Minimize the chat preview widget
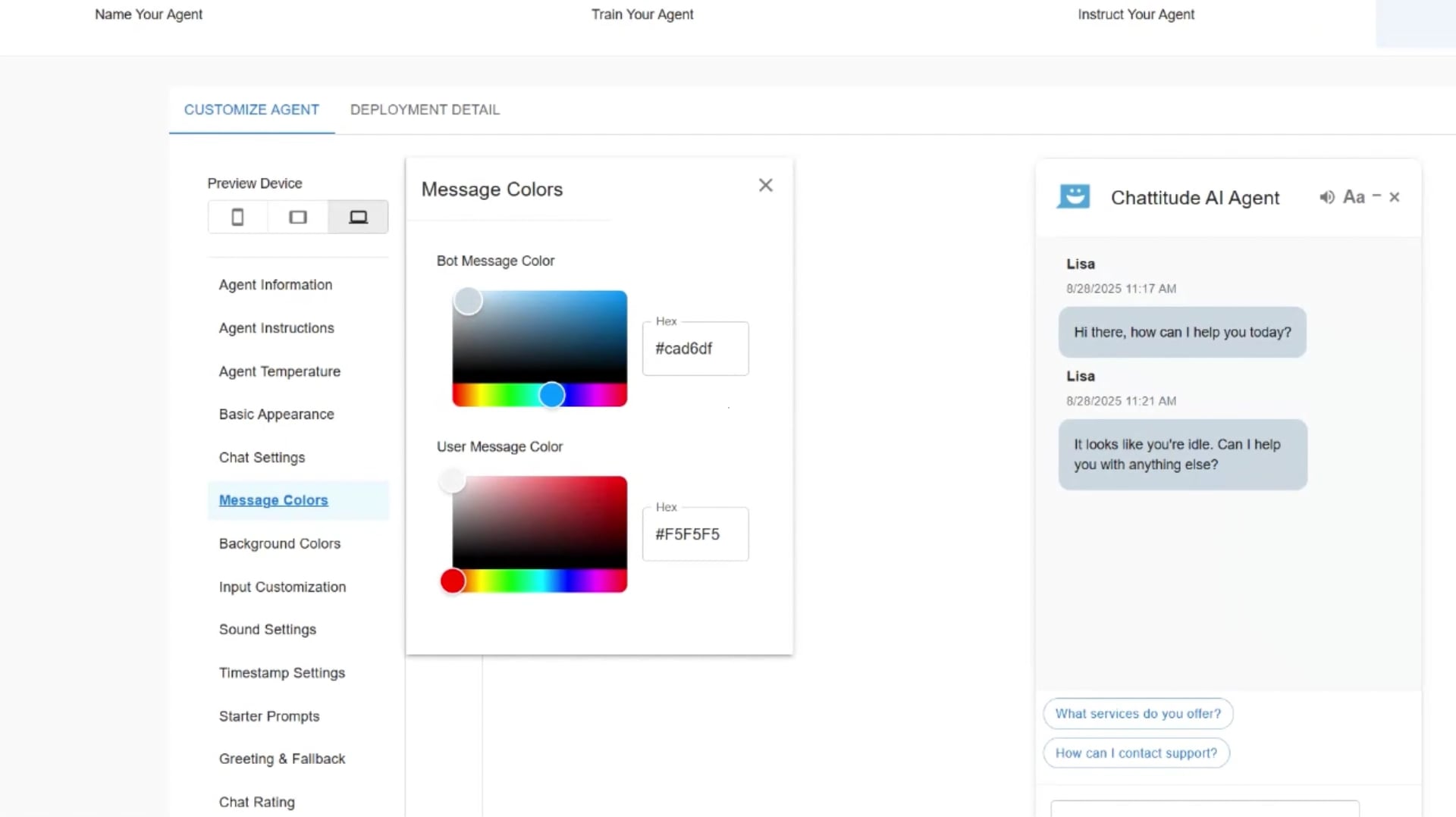The image size is (1456, 817). point(1376,196)
